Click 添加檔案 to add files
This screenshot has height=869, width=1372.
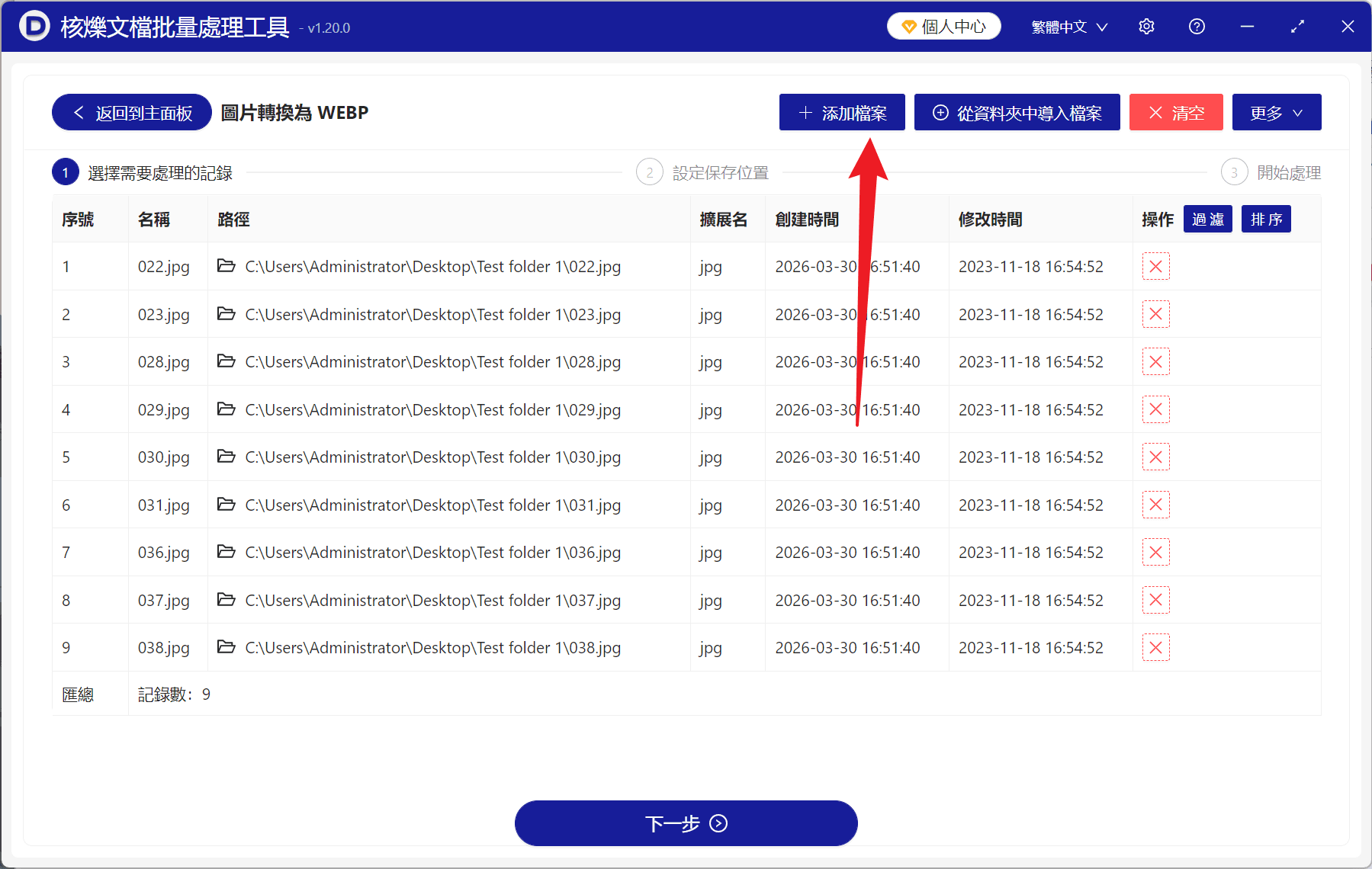pos(841,112)
